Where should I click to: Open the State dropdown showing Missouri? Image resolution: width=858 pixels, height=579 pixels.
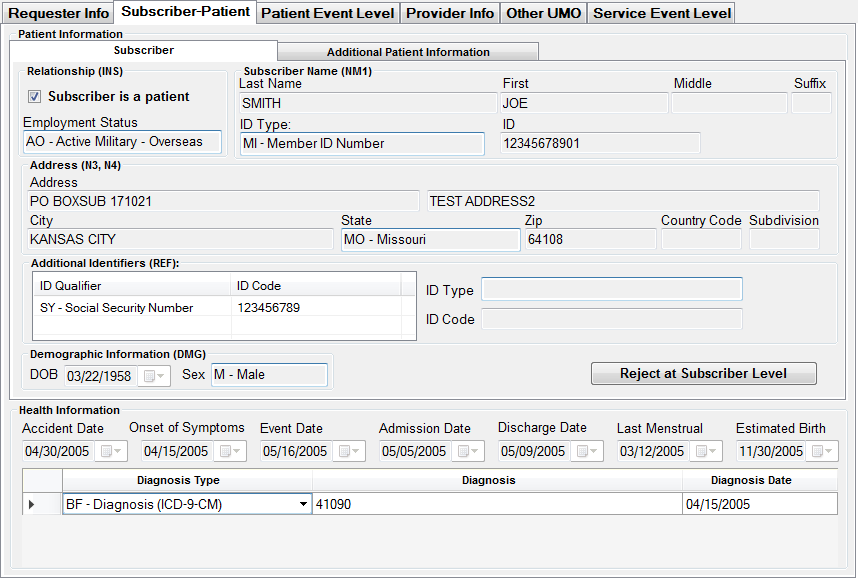(x=430, y=240)
